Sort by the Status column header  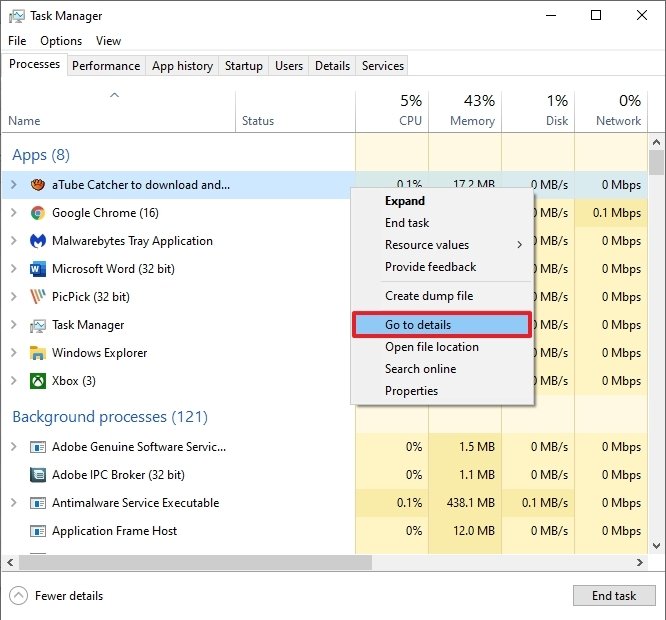[295, 112]
